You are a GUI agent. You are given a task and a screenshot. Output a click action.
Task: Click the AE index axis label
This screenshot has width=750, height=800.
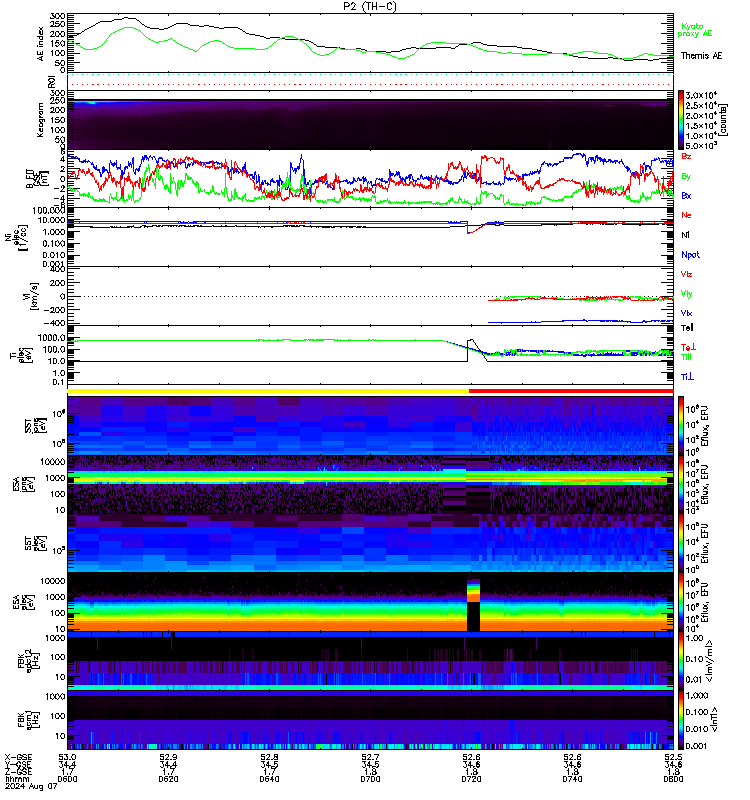(40, 44)
